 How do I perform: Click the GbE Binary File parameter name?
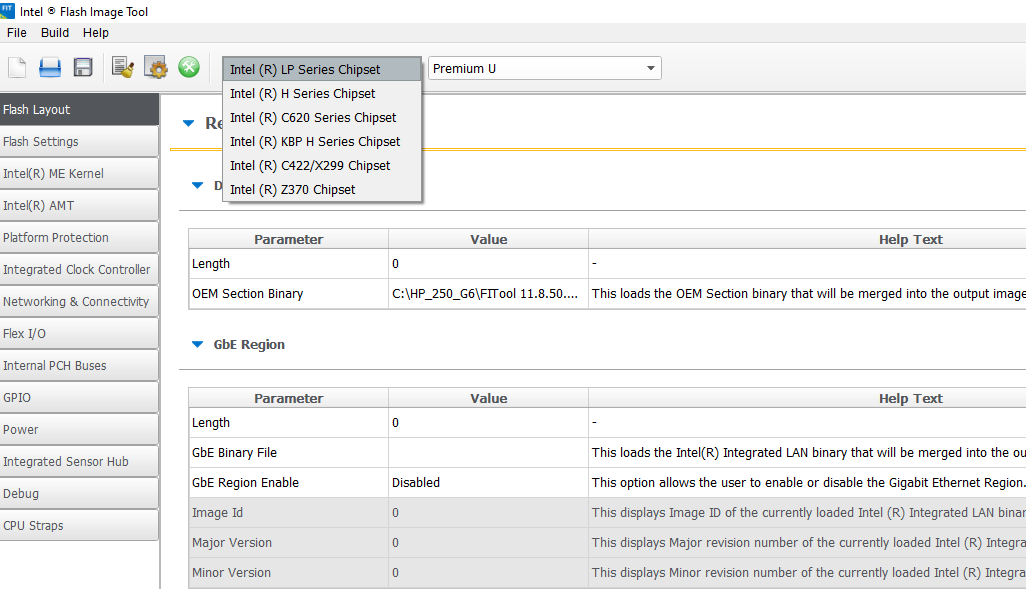point(234,453)
